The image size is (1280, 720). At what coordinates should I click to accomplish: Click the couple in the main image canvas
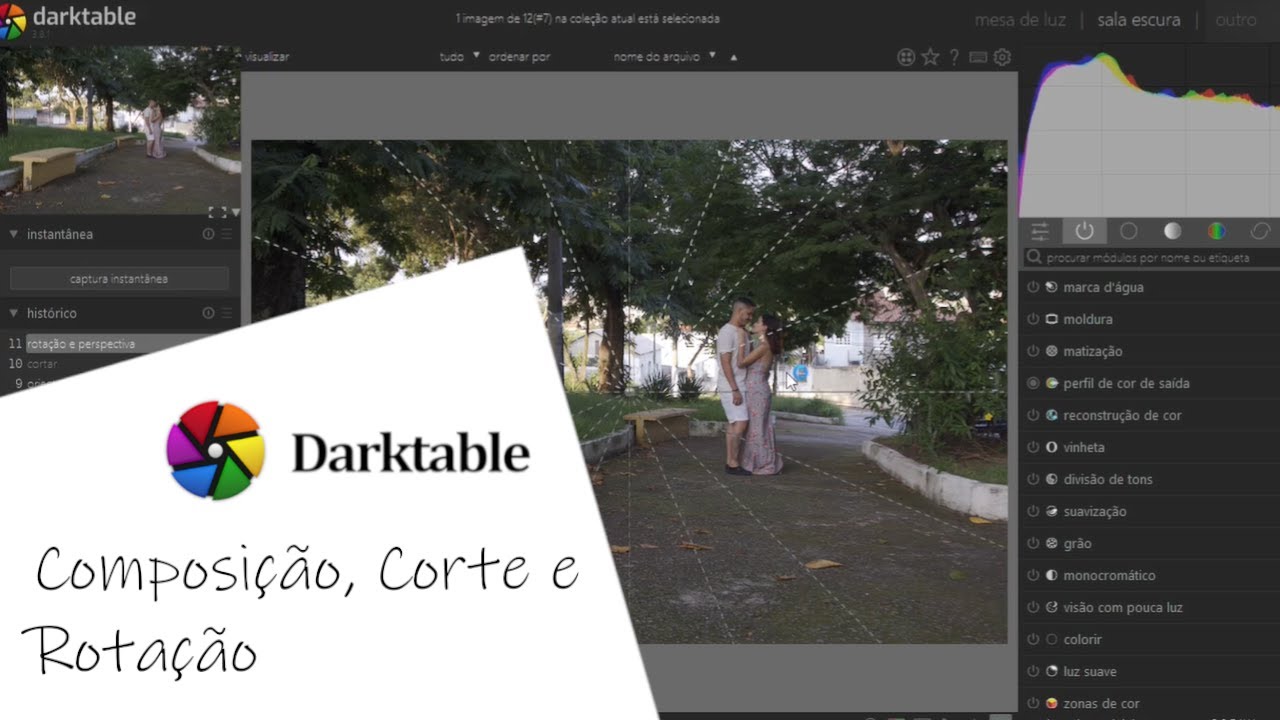pyautogui.click(x=750, y=385)
